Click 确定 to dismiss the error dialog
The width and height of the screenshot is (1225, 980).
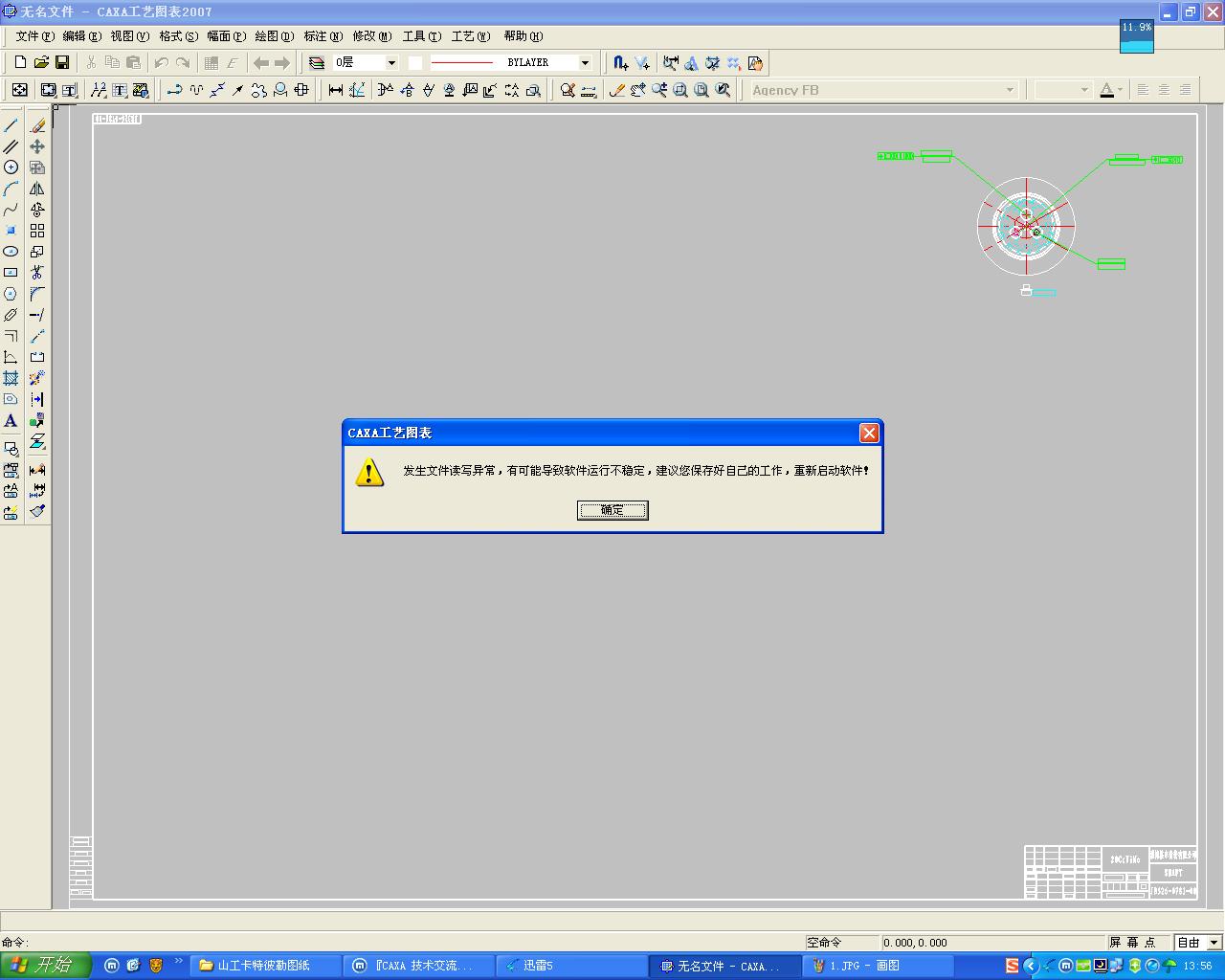pos(612,510)
